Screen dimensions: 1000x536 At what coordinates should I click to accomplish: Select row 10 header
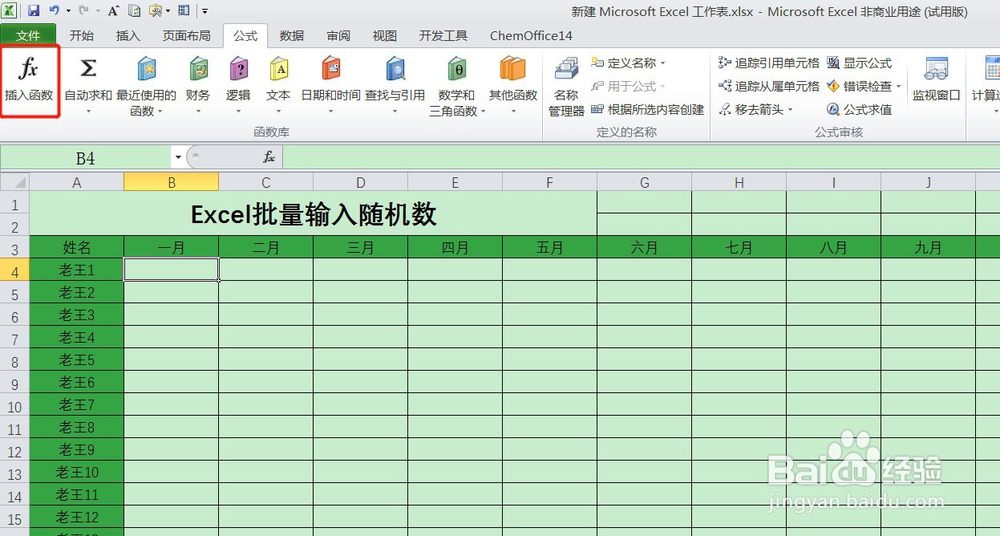[x=15, y=406]
